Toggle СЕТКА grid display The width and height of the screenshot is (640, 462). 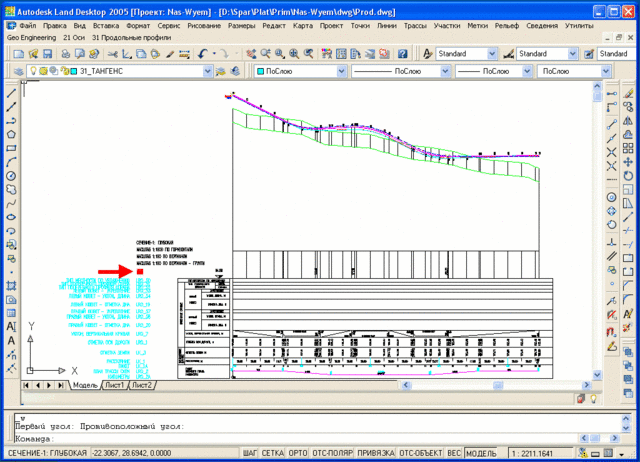pos(272,453)
